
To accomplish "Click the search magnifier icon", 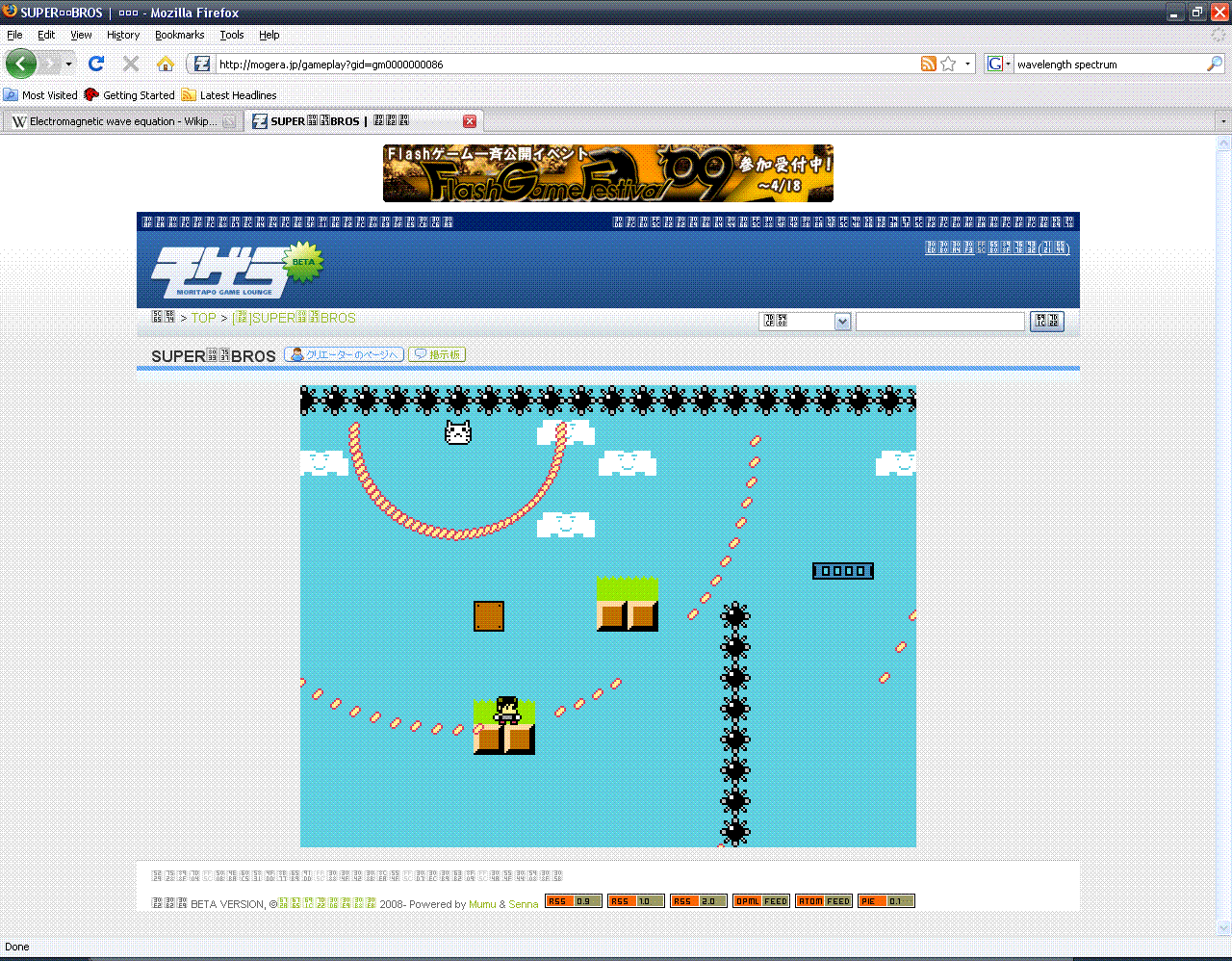I will pos(1215,64).
